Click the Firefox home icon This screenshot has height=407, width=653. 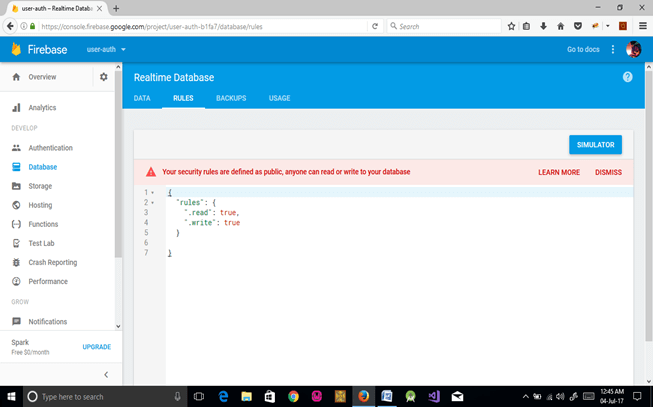(561, 26)
